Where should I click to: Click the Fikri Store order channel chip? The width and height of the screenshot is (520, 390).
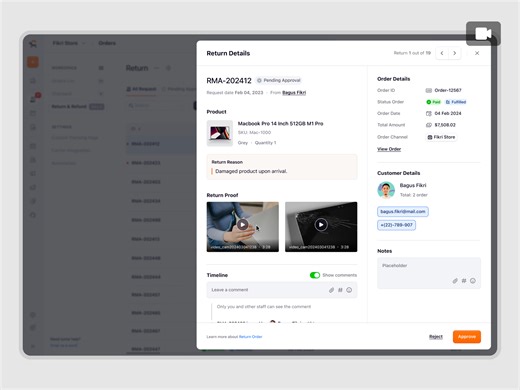tap(441, 137)
